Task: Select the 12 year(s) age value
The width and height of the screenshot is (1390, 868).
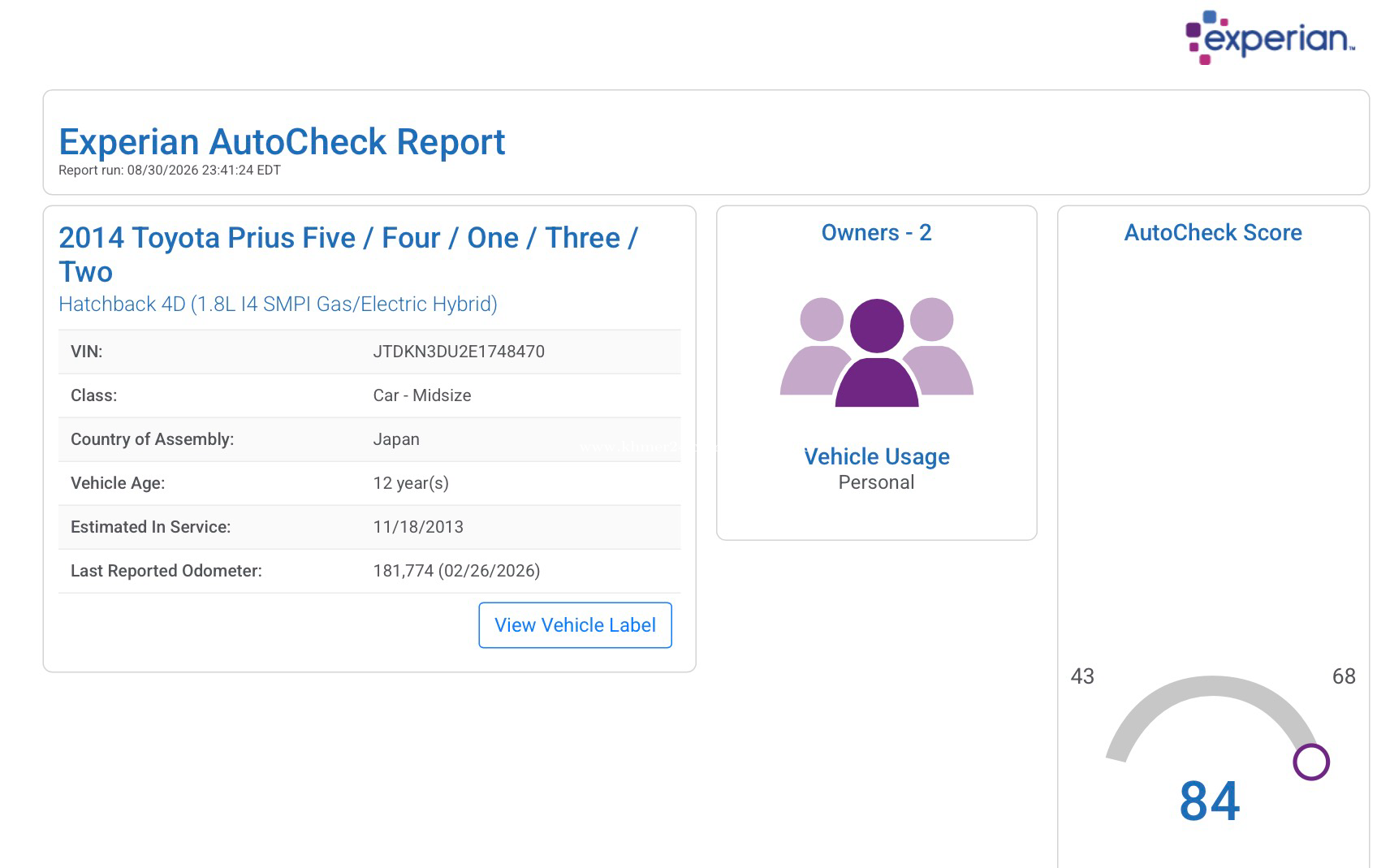Action: (411, 483)
